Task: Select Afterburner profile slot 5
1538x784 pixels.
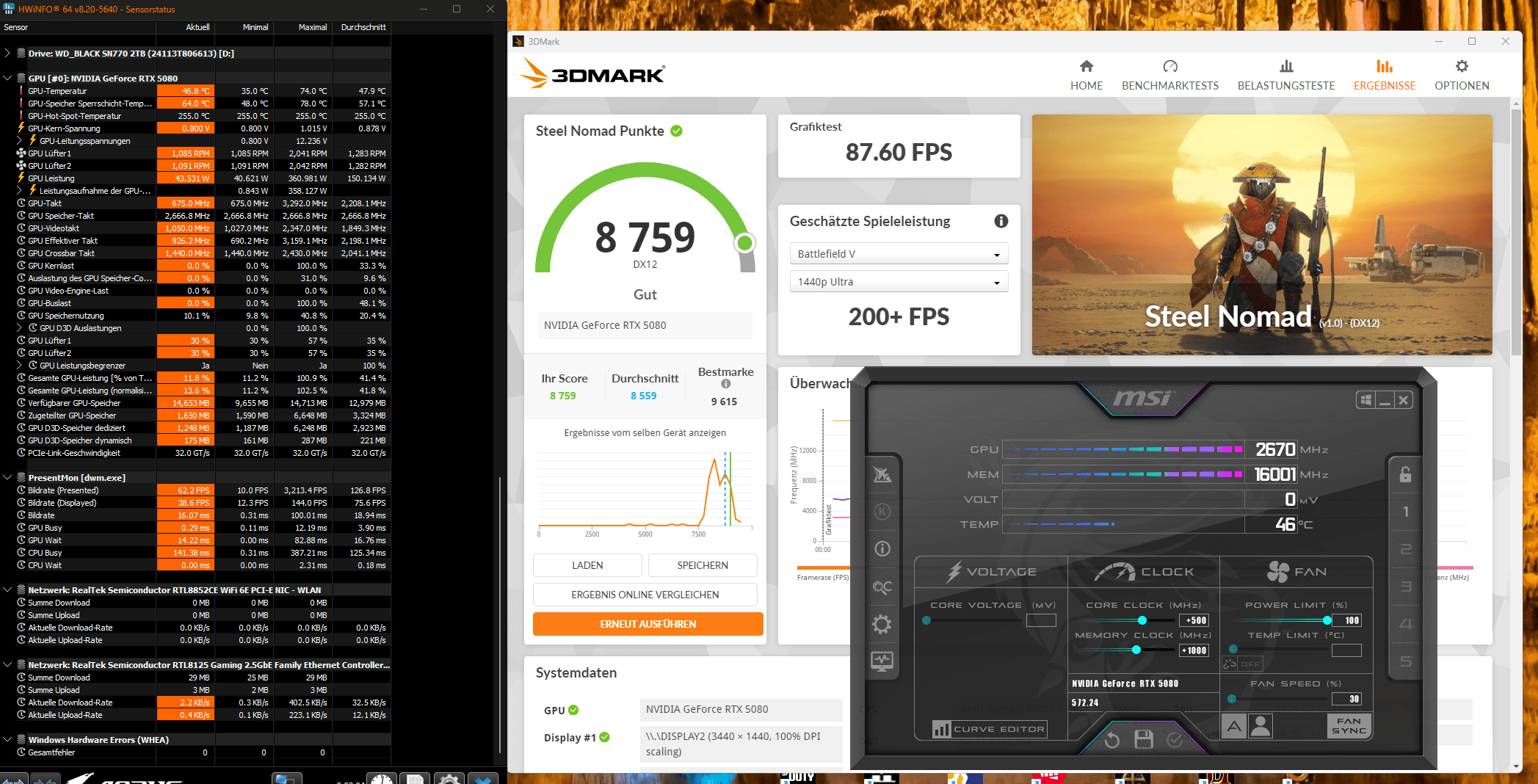Action: (x=1405, y=661)
